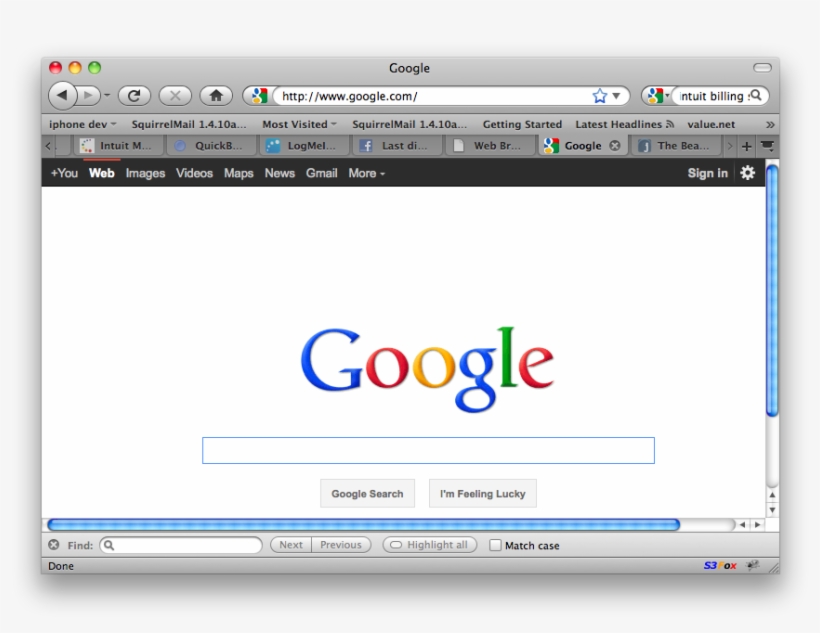
Task: Enable the Match case checkbox
Action: [495, 546]
